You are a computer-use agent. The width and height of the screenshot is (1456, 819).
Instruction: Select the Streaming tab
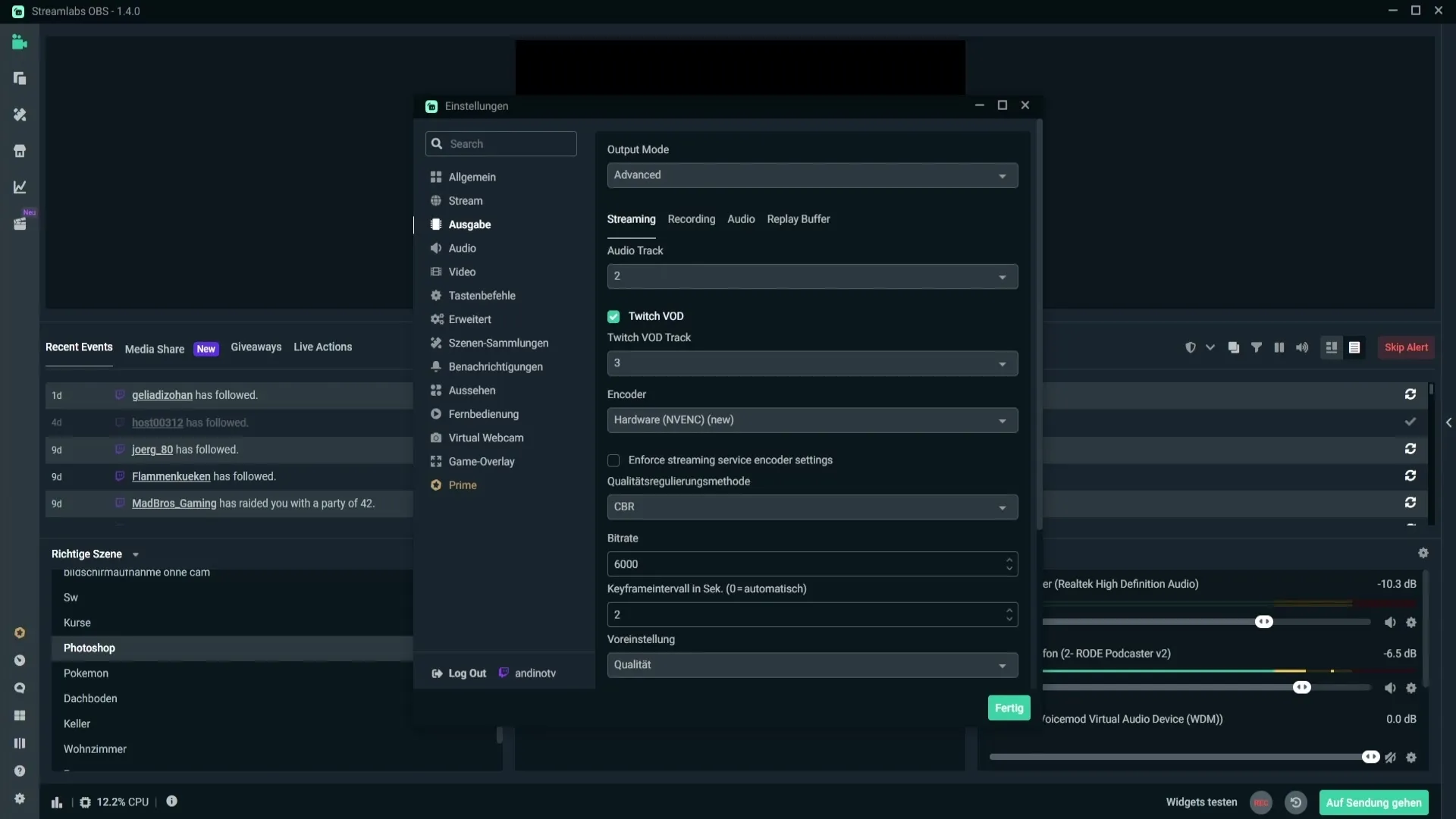click(x=631, y=219)
